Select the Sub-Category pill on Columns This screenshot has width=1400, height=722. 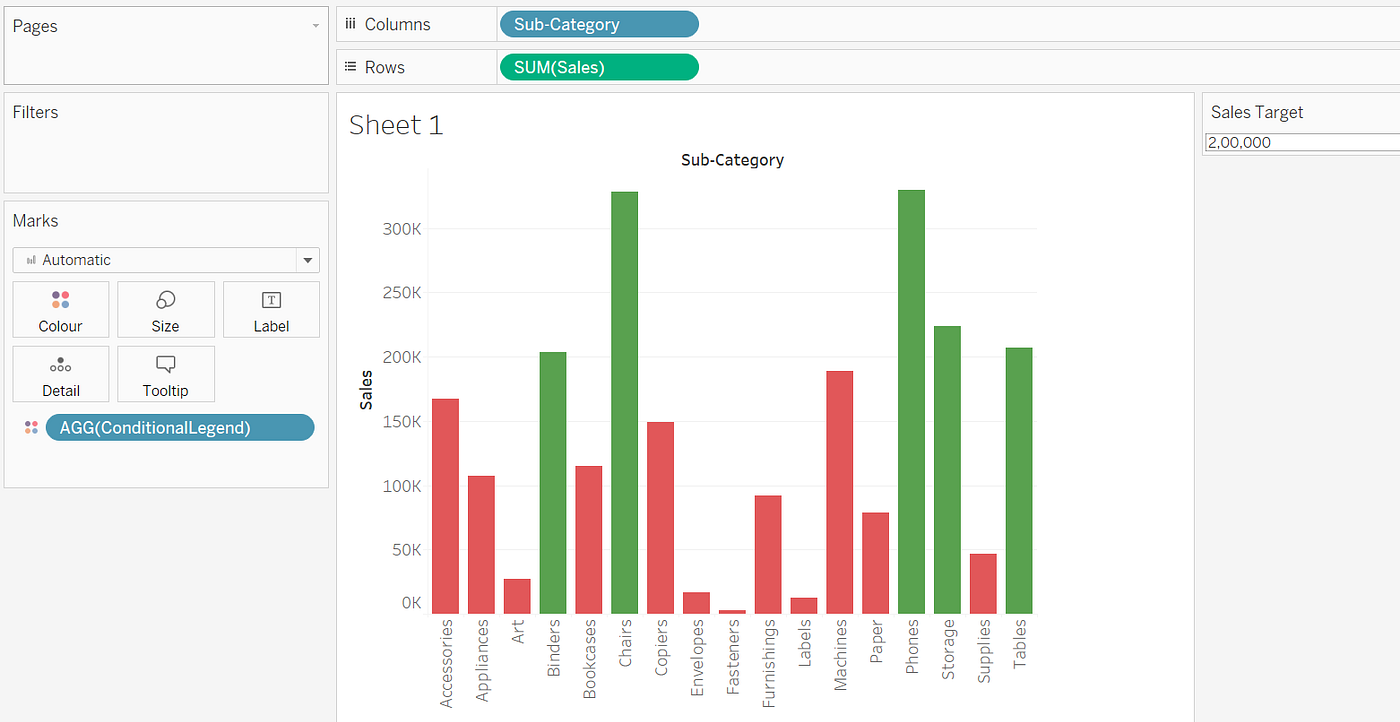tap(598, 23)
